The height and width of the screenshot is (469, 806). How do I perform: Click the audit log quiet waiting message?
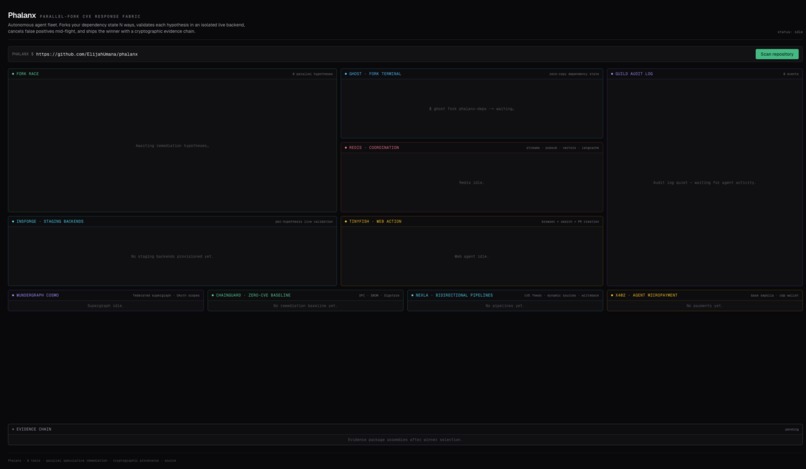click(704, 183)
